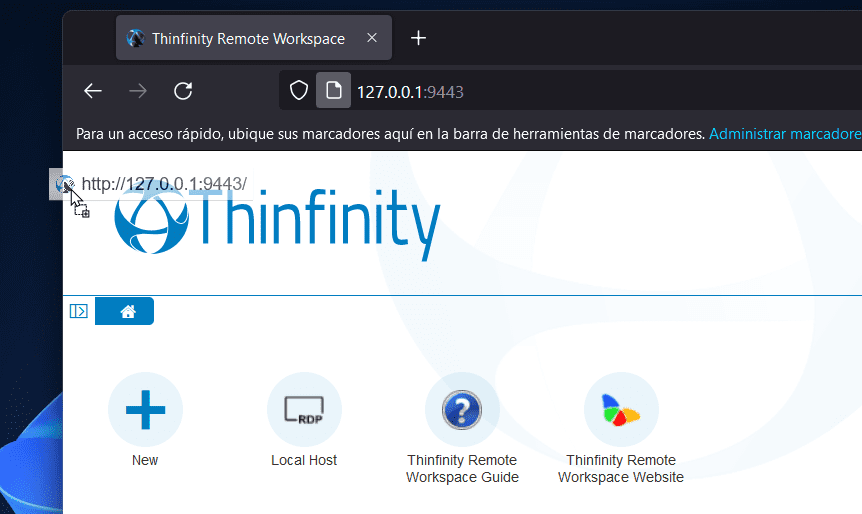Open a new tab with the plus button
Image resolution: width=862 pixels, height=514 pixels.
pos(418,38)
